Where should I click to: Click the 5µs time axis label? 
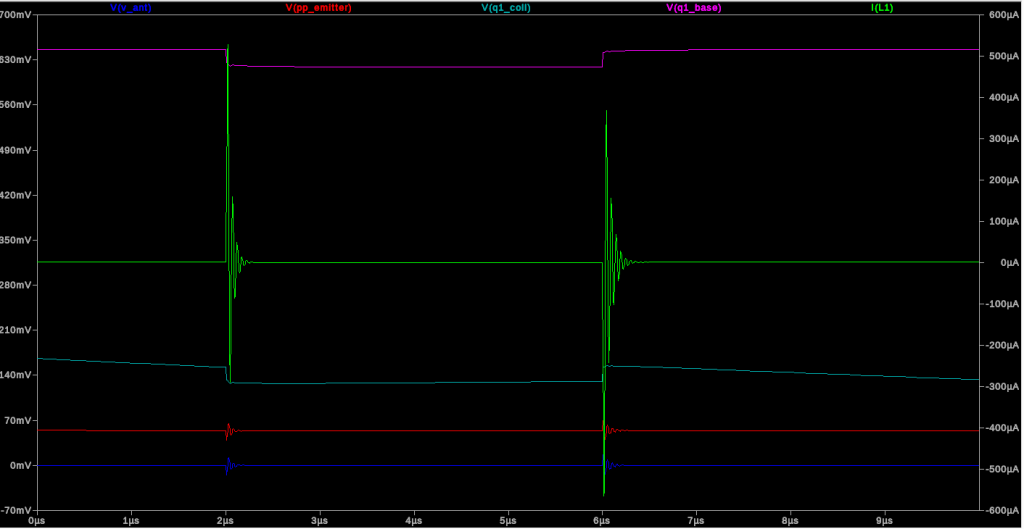pyautogui.click(x=508, y=522)
